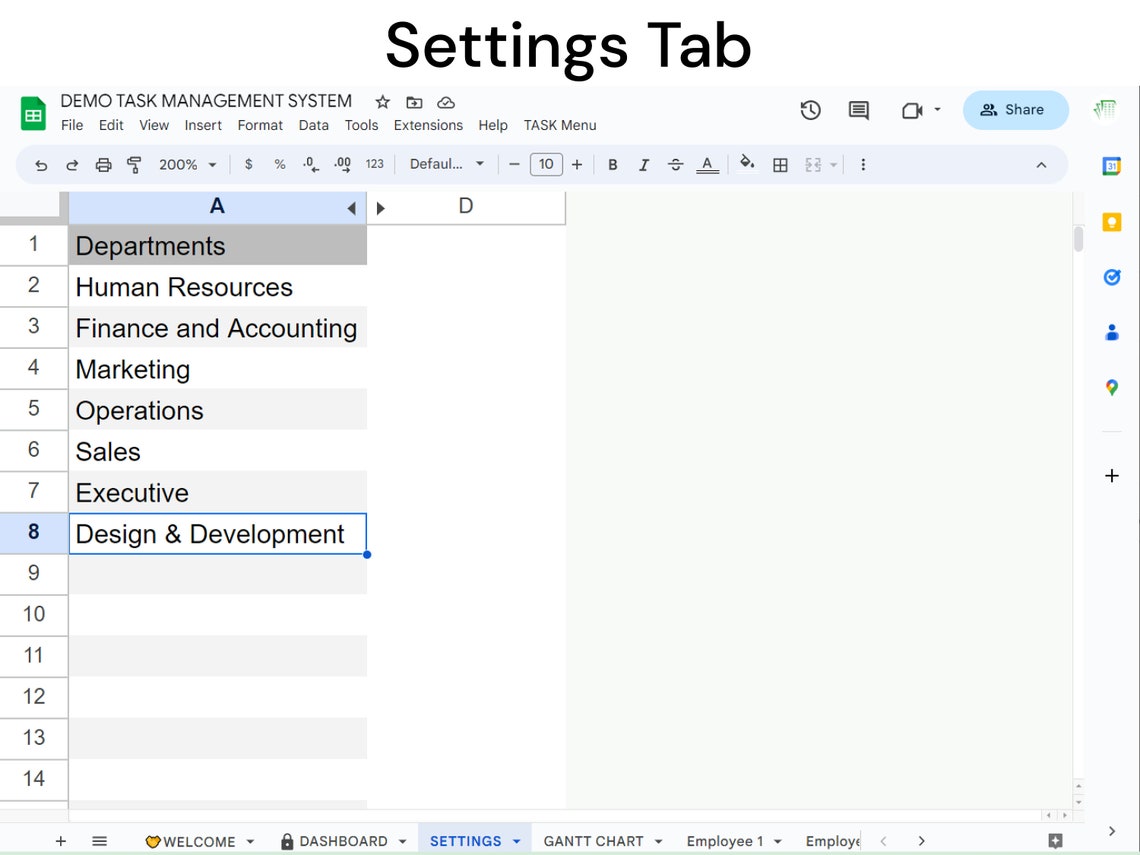Switch to the GANTT CHART tab
The image size is (1140, 855).
(594, 841)
